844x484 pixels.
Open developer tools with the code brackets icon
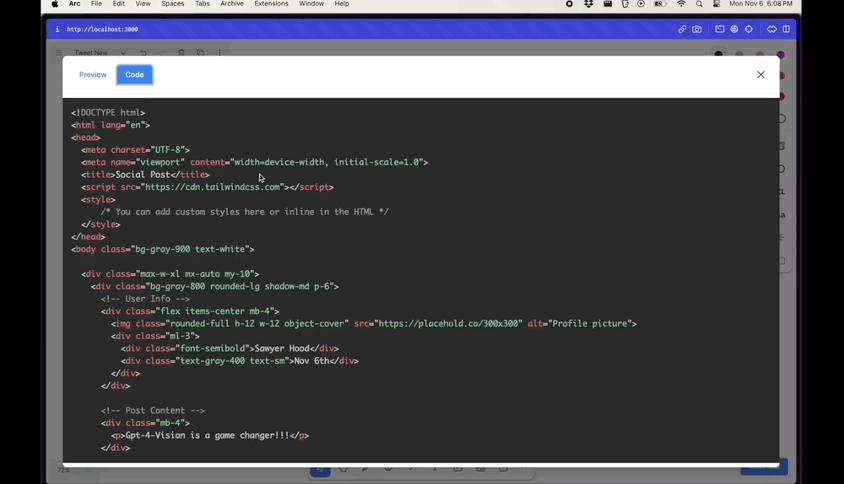[771, 29]
